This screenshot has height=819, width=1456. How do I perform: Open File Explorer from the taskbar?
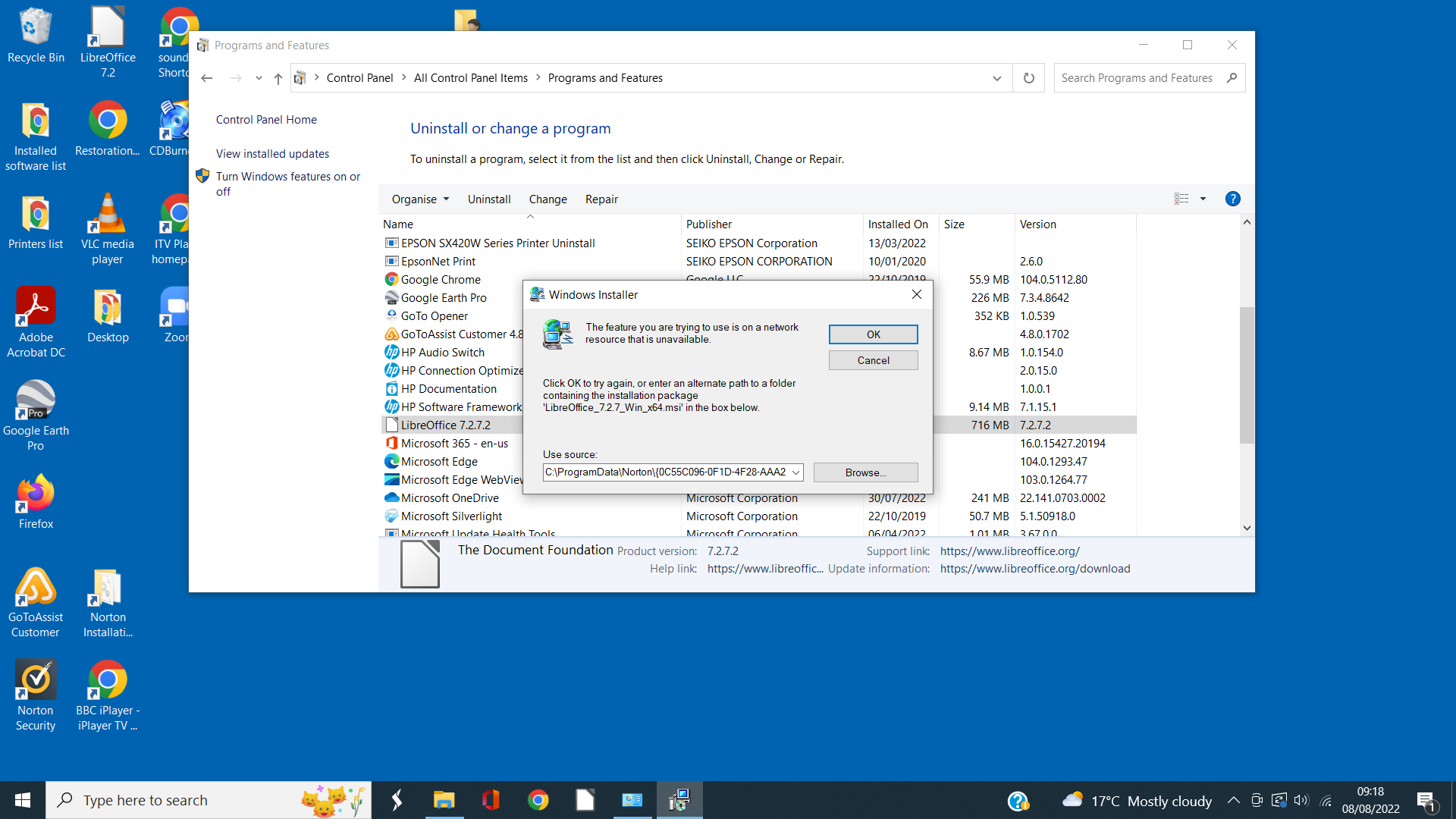tap(444, 800)
